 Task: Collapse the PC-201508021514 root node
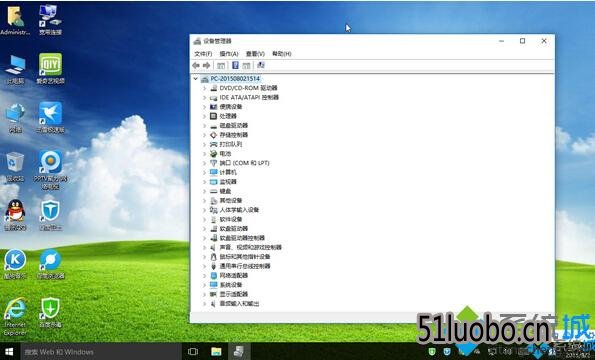tap(196, 79)
